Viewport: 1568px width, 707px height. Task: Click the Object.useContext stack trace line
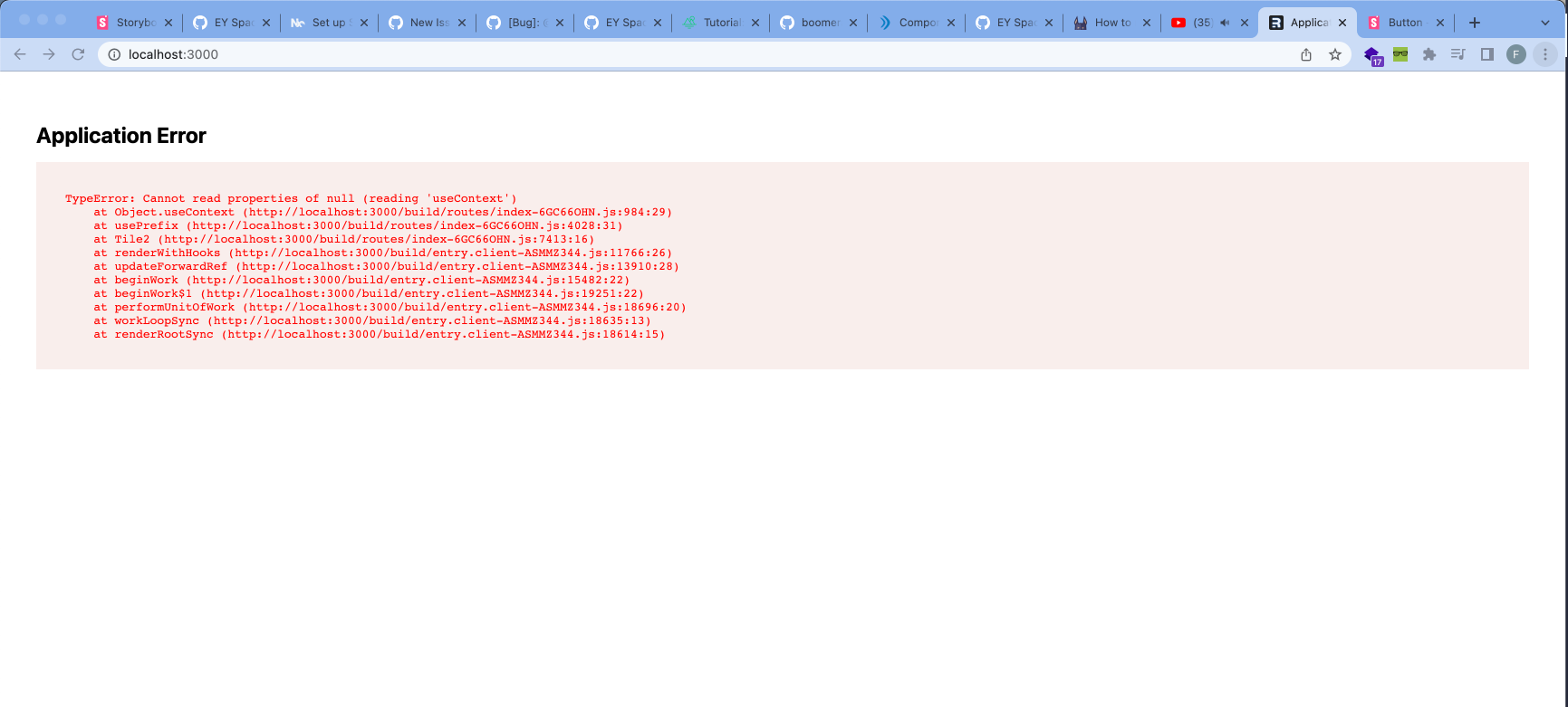[x=382, y=212]
